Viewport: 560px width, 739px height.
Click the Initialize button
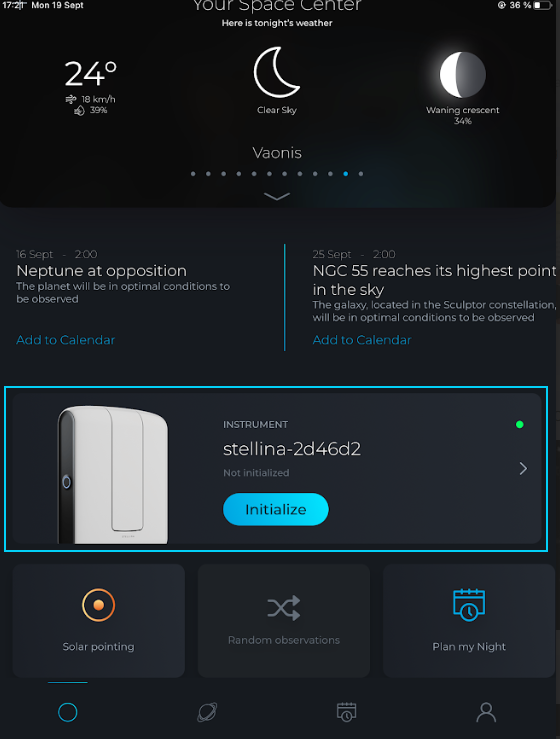[x=276, y=509]
